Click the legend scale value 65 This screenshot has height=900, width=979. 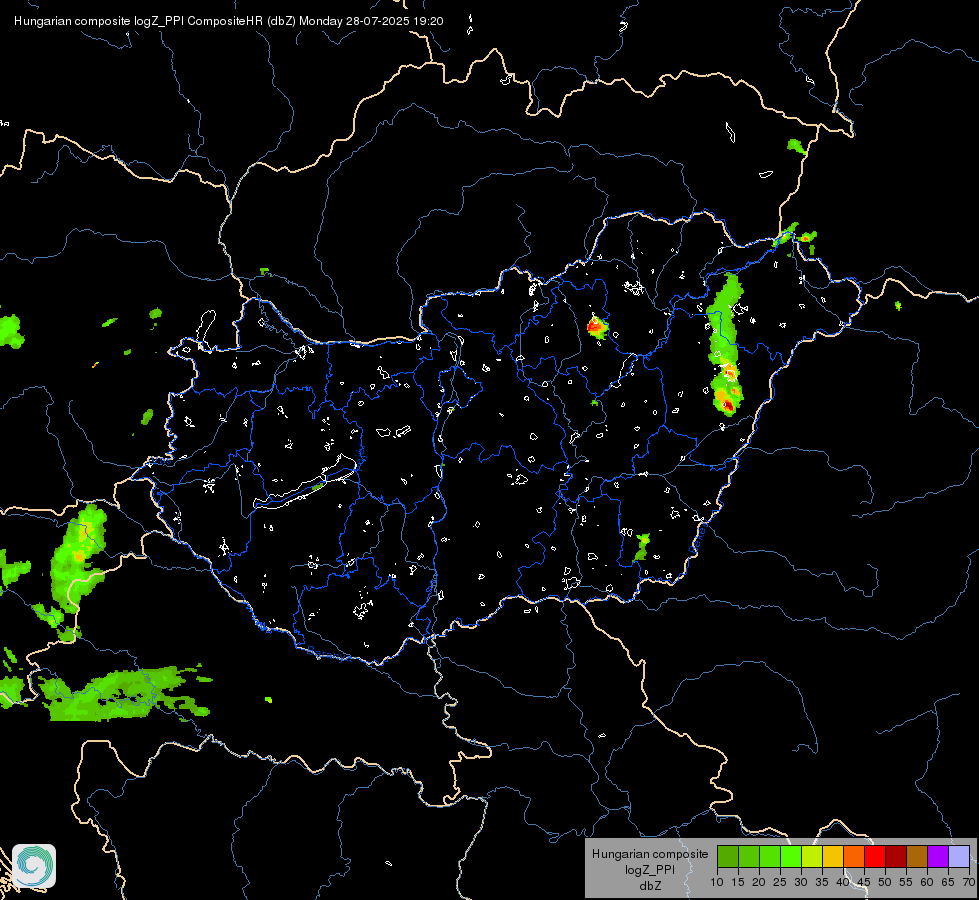[x=948, y=883]
